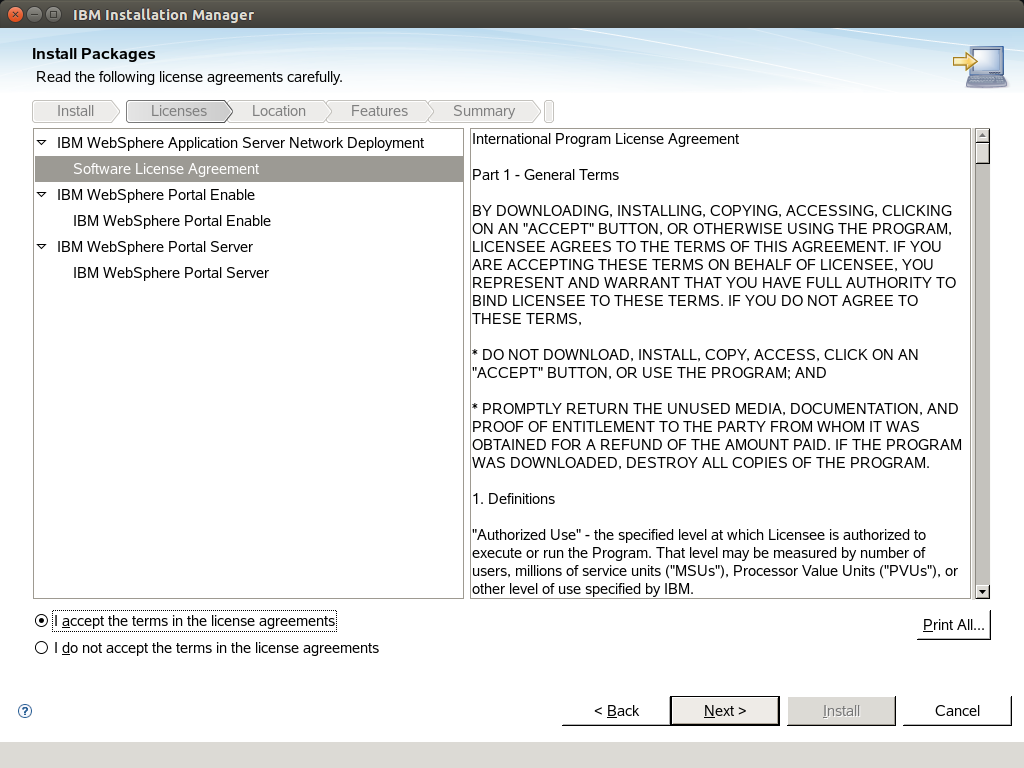1024x768 pixels.
Task: Minimize the IBM Installation Manager window
Action: (35, 14)
